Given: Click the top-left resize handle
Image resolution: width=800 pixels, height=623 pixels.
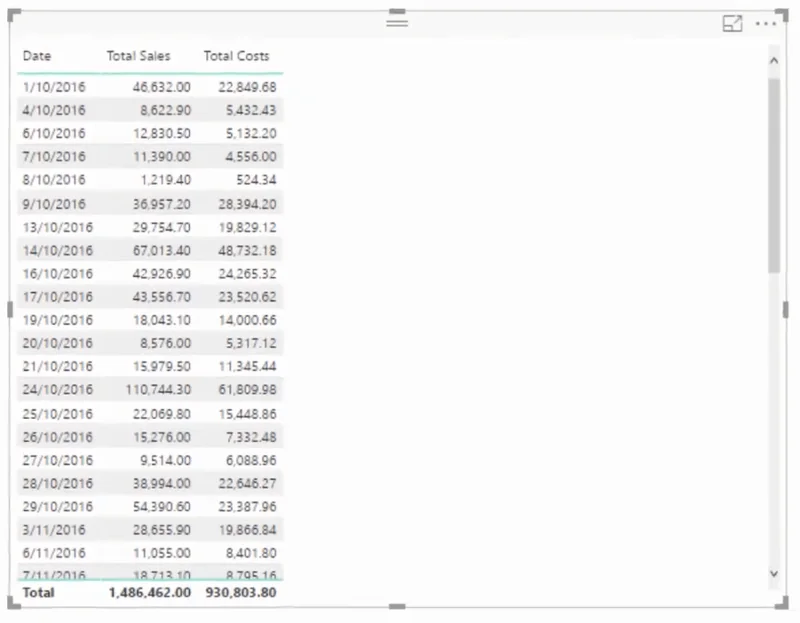Looking at the screenshot, I should [14, 15].
